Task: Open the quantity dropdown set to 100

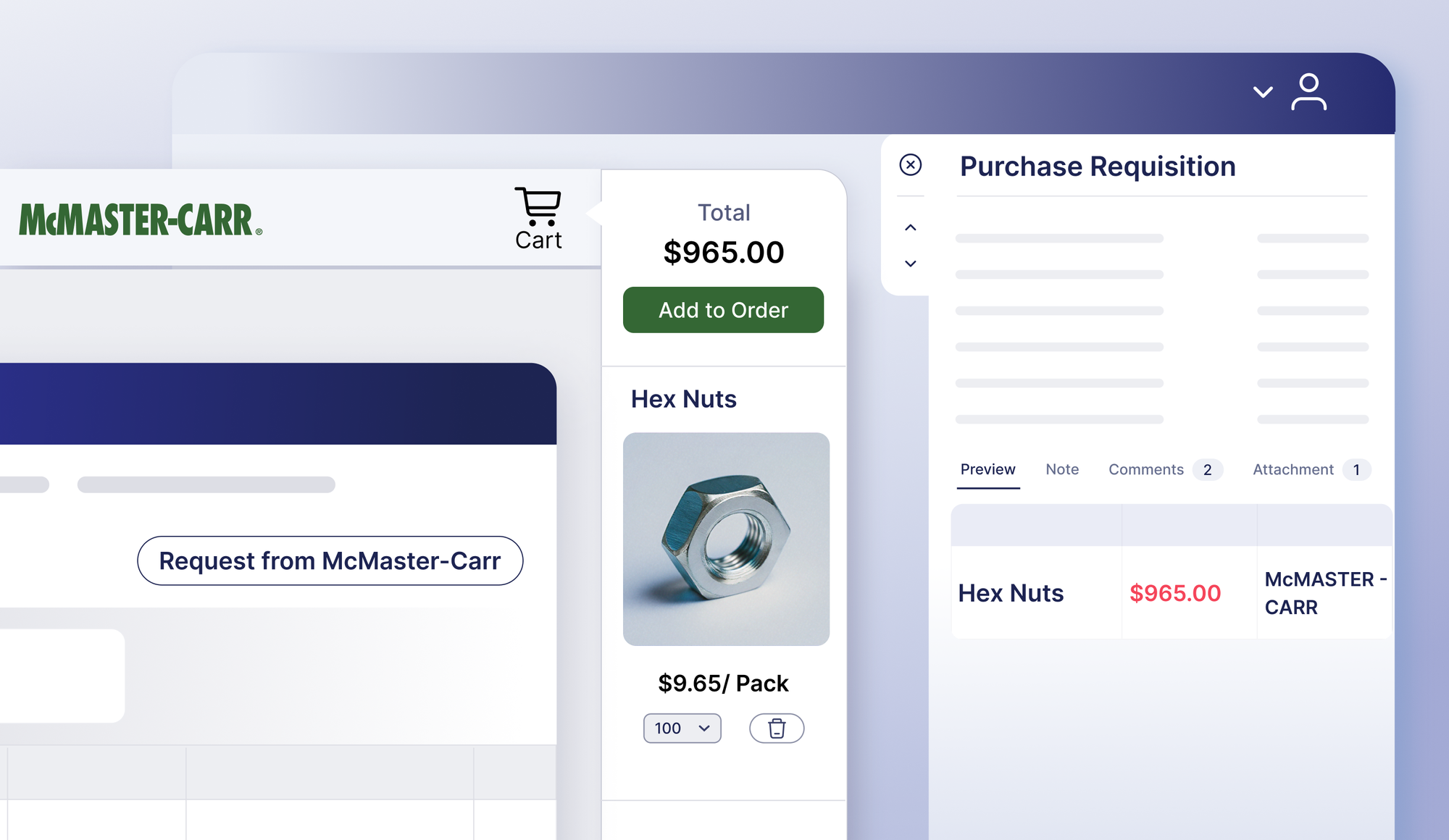Action: click(681, 728)
